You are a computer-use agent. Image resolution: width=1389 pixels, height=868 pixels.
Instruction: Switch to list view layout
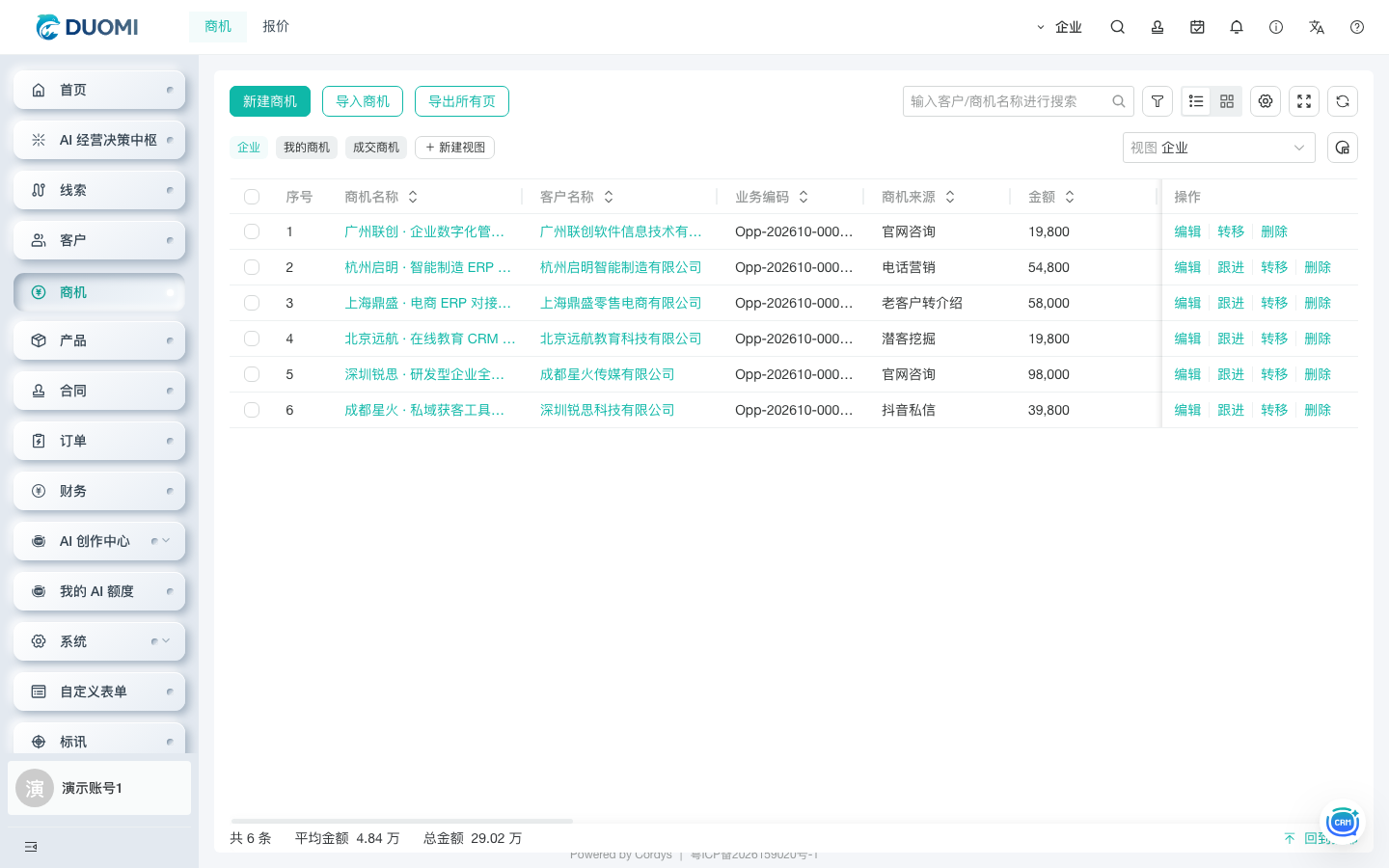1196,101
